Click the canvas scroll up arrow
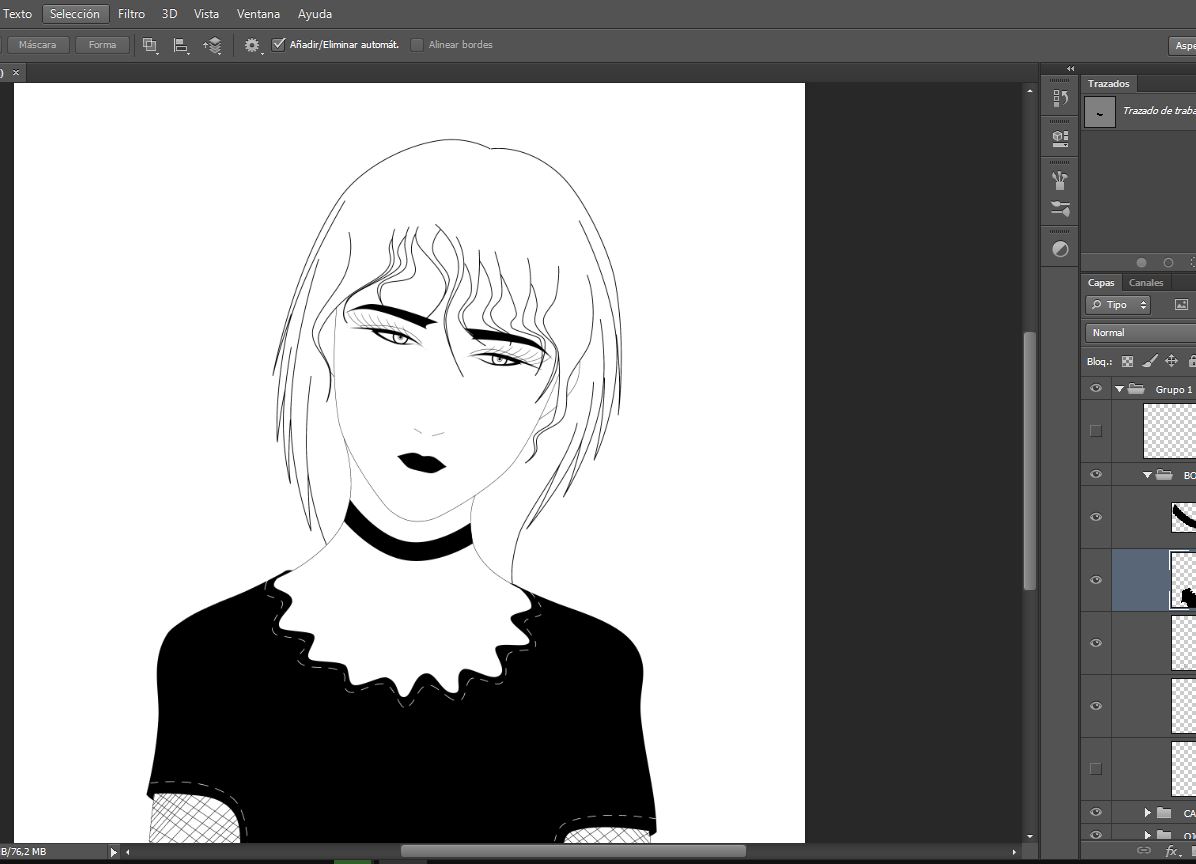 [x=1030, y=91]
